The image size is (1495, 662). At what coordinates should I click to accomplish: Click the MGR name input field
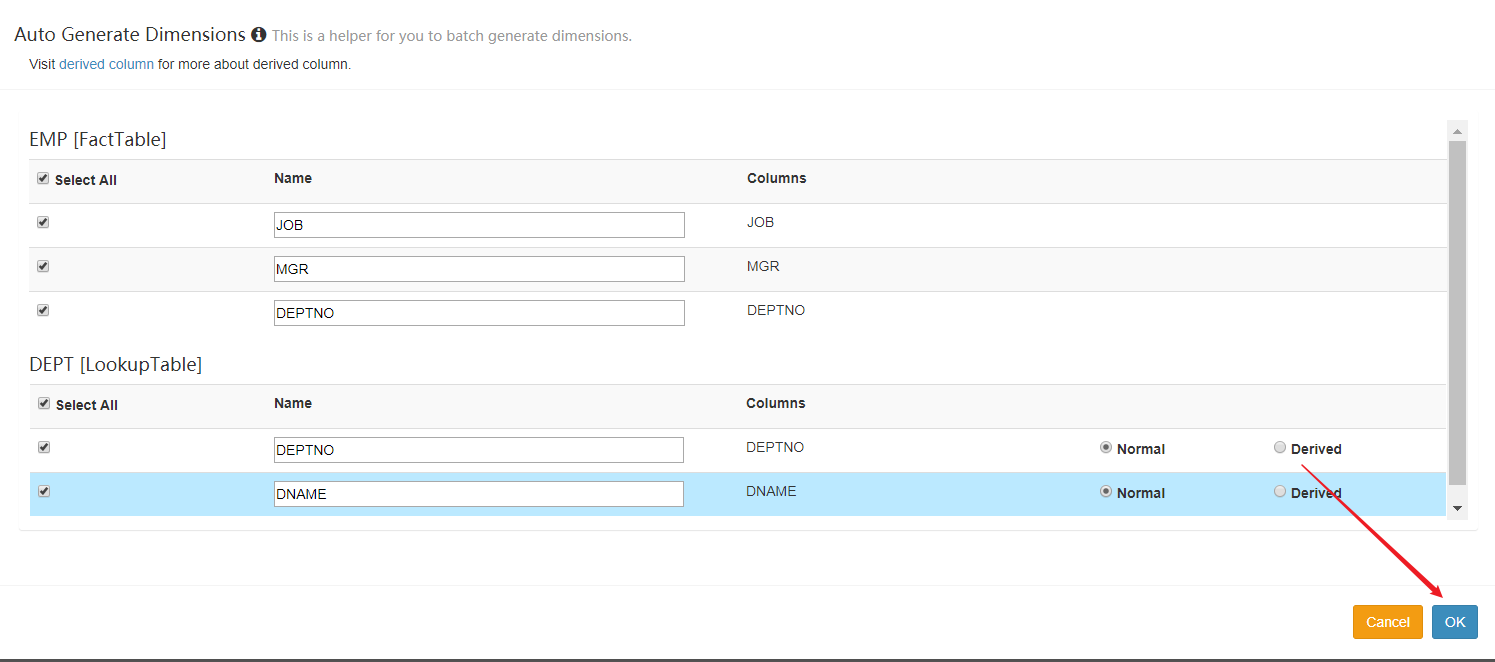tap(479, 269)
